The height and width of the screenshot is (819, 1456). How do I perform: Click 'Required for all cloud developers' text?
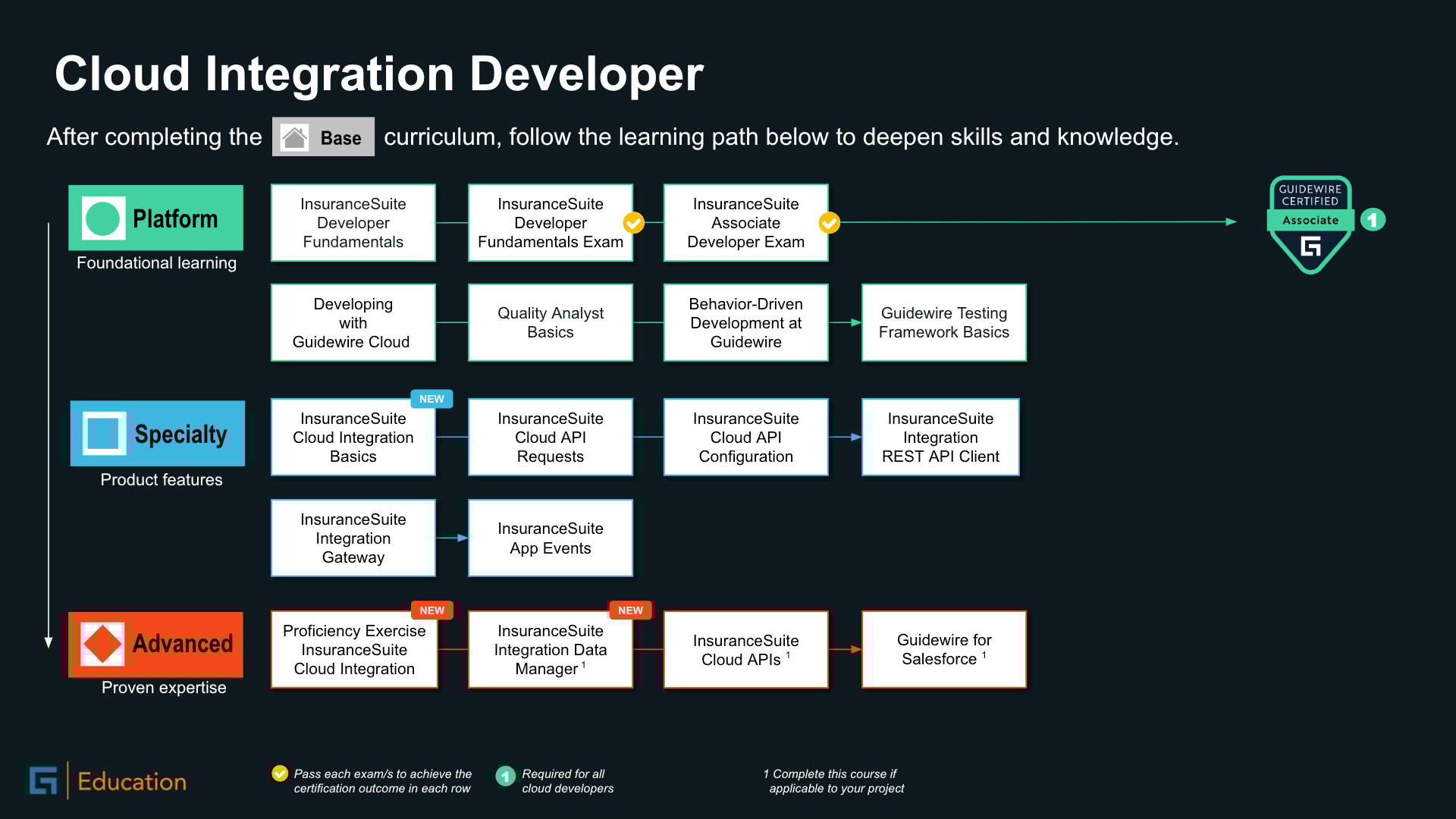point(567,781)
